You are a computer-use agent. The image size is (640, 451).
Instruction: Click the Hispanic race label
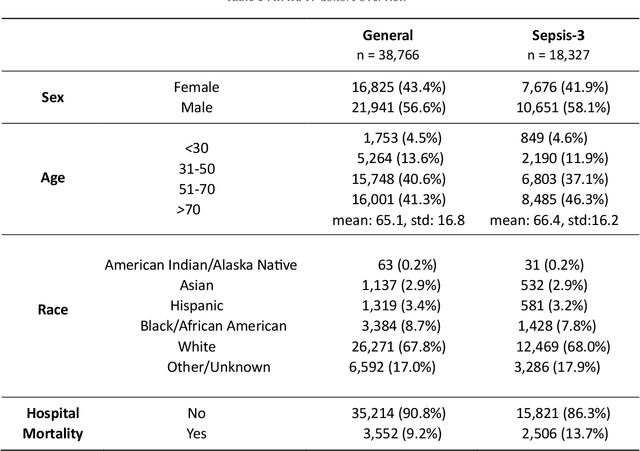click(196, 305)
